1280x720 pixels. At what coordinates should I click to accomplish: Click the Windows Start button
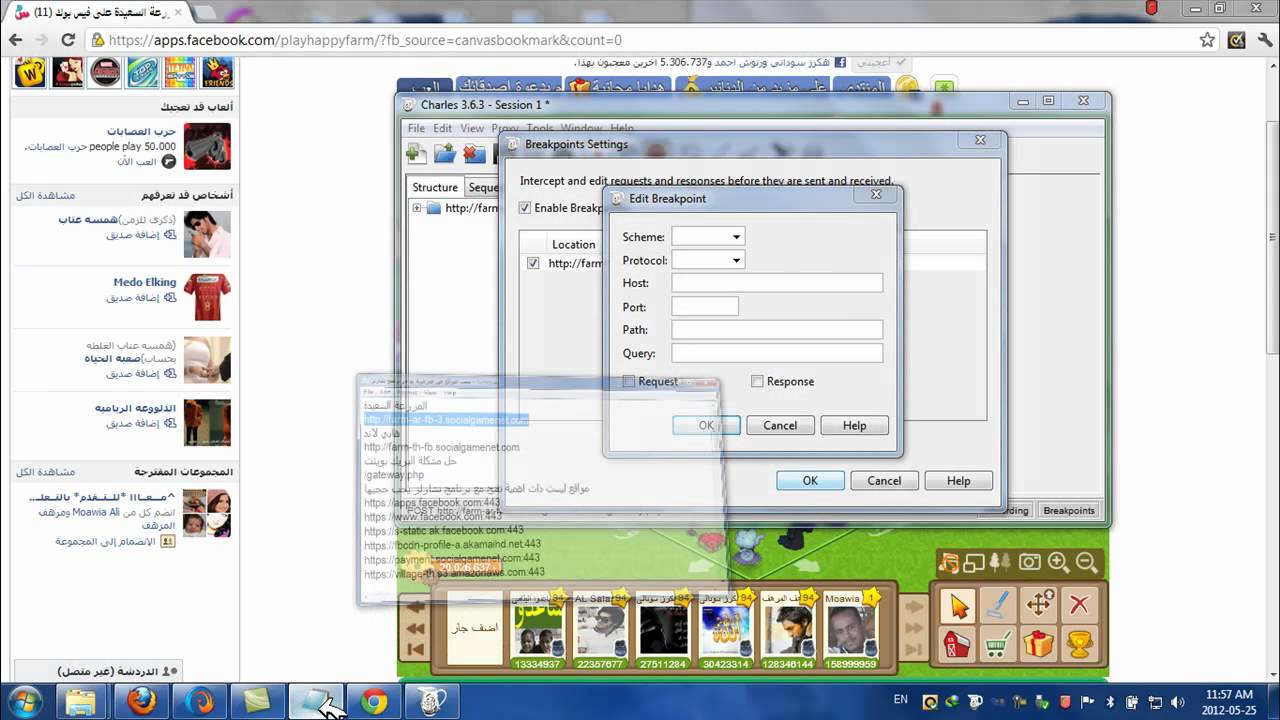click(x=24, y=701)
